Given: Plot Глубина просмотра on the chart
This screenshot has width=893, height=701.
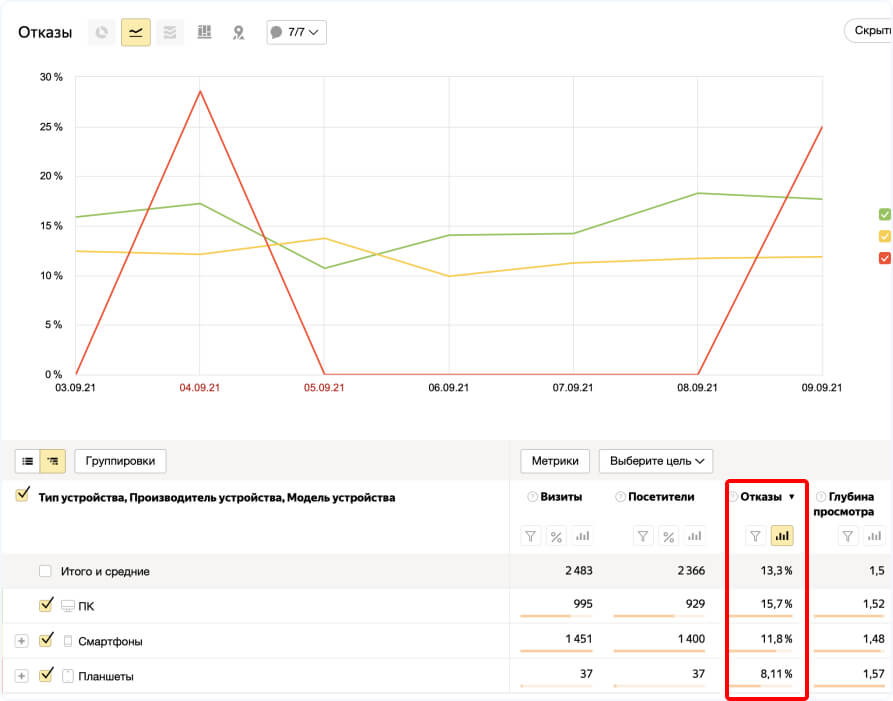Looking at the screenshot, I should (874, 536).
